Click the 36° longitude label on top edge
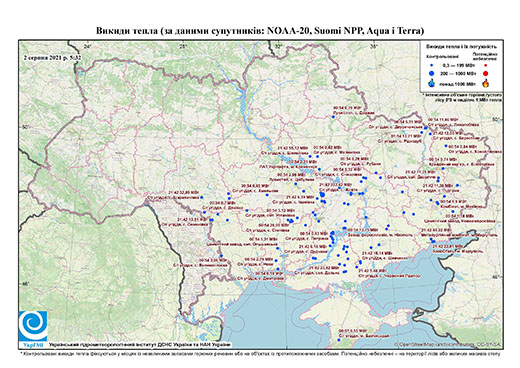Screen dimensions: 520x368 pyautogui.click(x=374, y=47)
